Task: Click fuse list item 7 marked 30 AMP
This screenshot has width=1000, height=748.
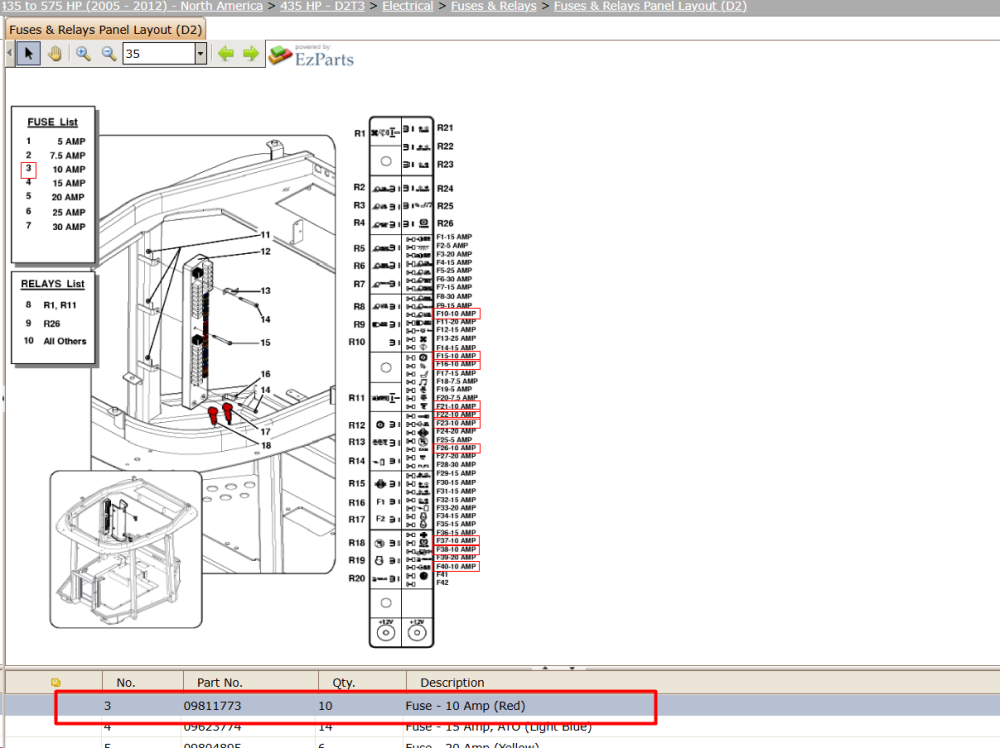Action: [55, 226]
